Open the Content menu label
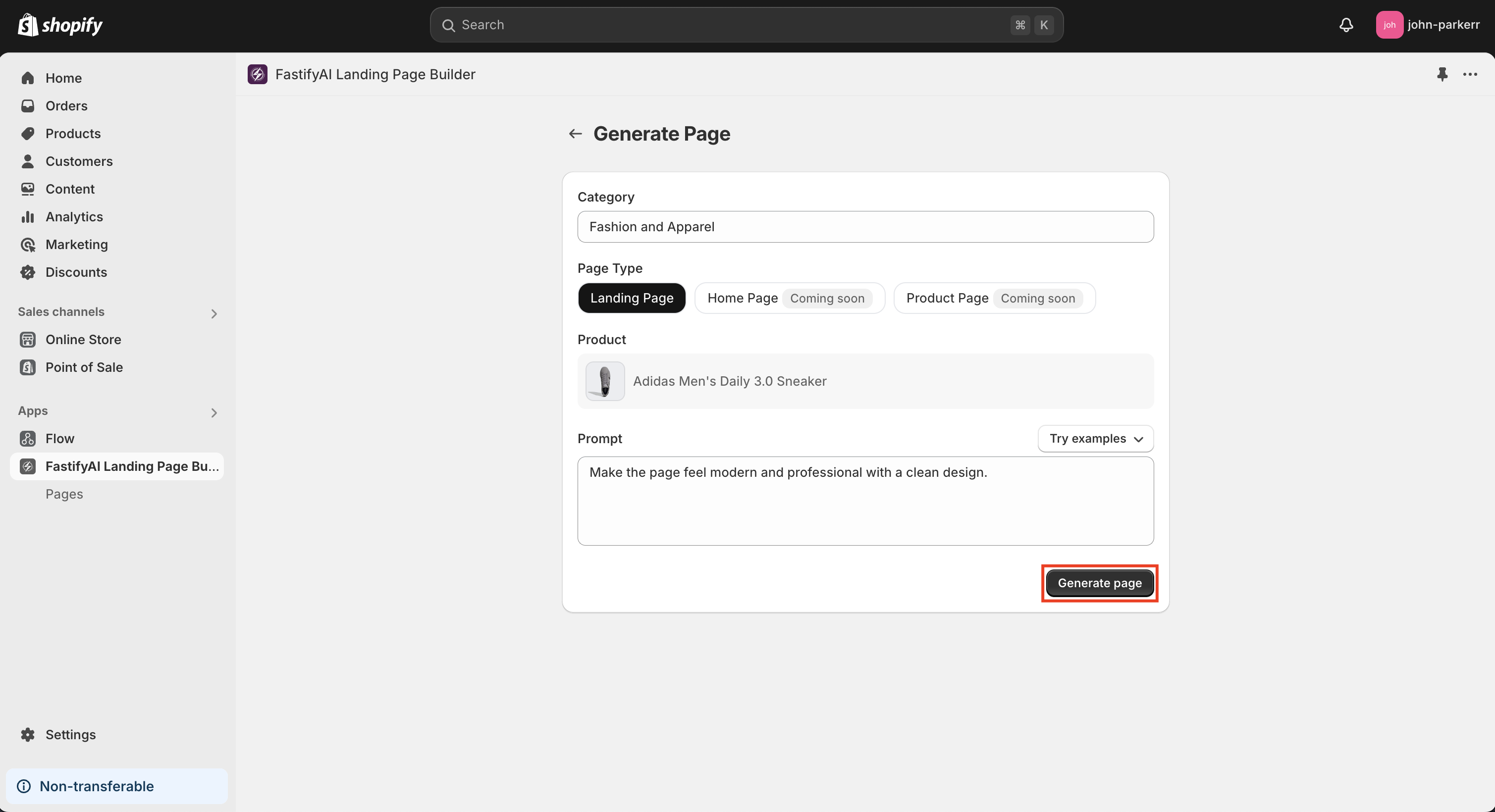The height and width of the screenshot is (812, 1495). (x=70, y=189)
